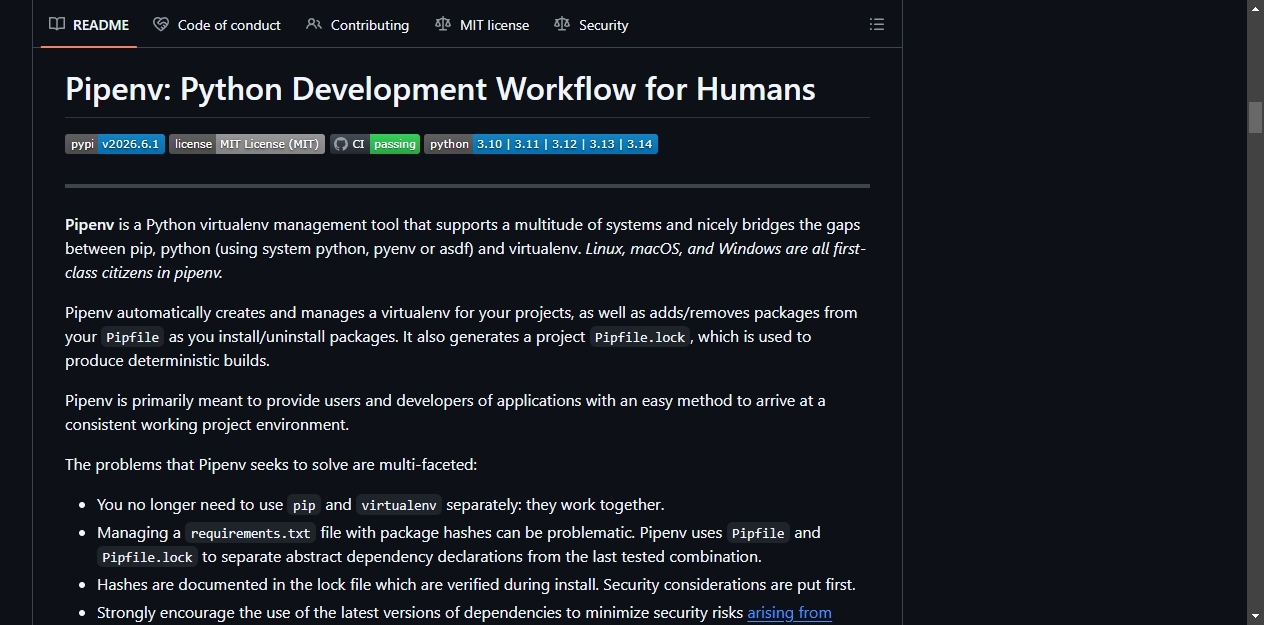Screen dimensions: 1264x625
Task: Click page scrollbar up arrow
Action: pos(1255,8)
